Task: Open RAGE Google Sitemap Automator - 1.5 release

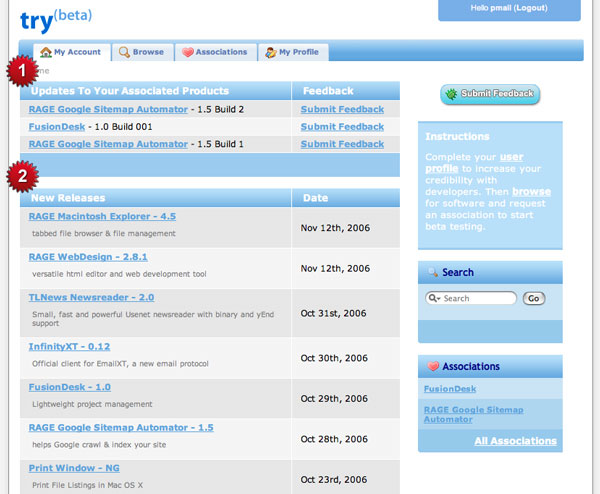Action: 121,428
